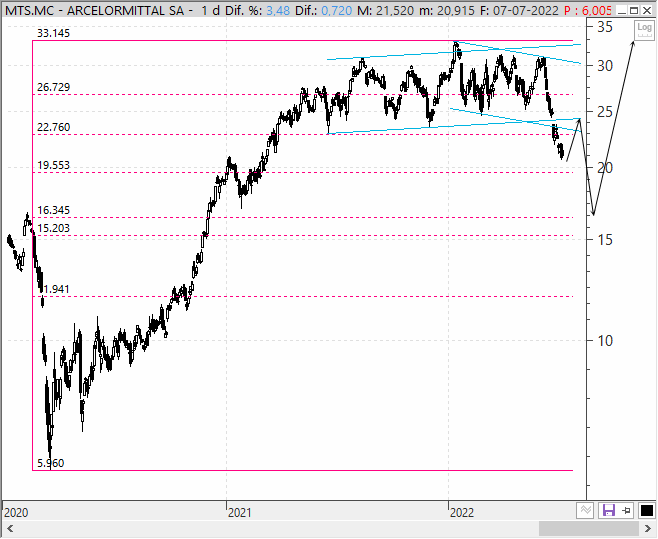Expand the double-chevron collapse button
The width and height of the screenshot is (658, 539).
[x=585, y=510]
